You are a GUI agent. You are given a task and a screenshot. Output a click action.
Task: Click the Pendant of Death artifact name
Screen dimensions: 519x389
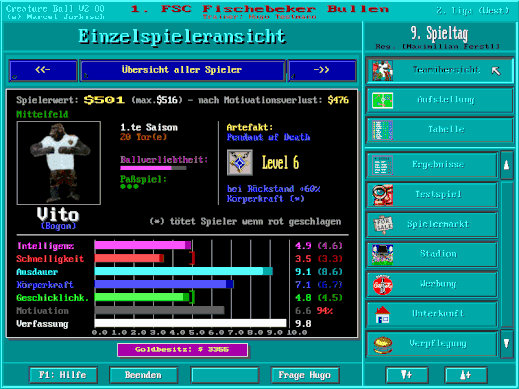(269, 137)
